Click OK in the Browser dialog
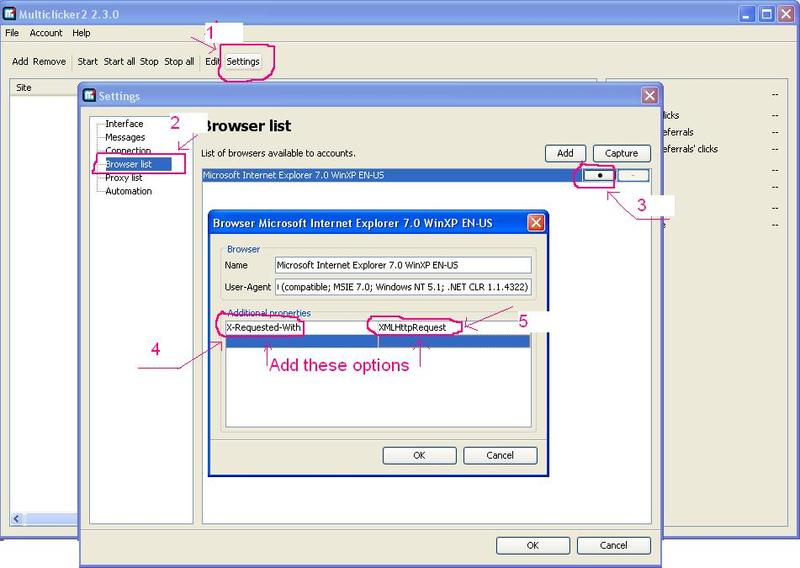 [x=419, y=455]
